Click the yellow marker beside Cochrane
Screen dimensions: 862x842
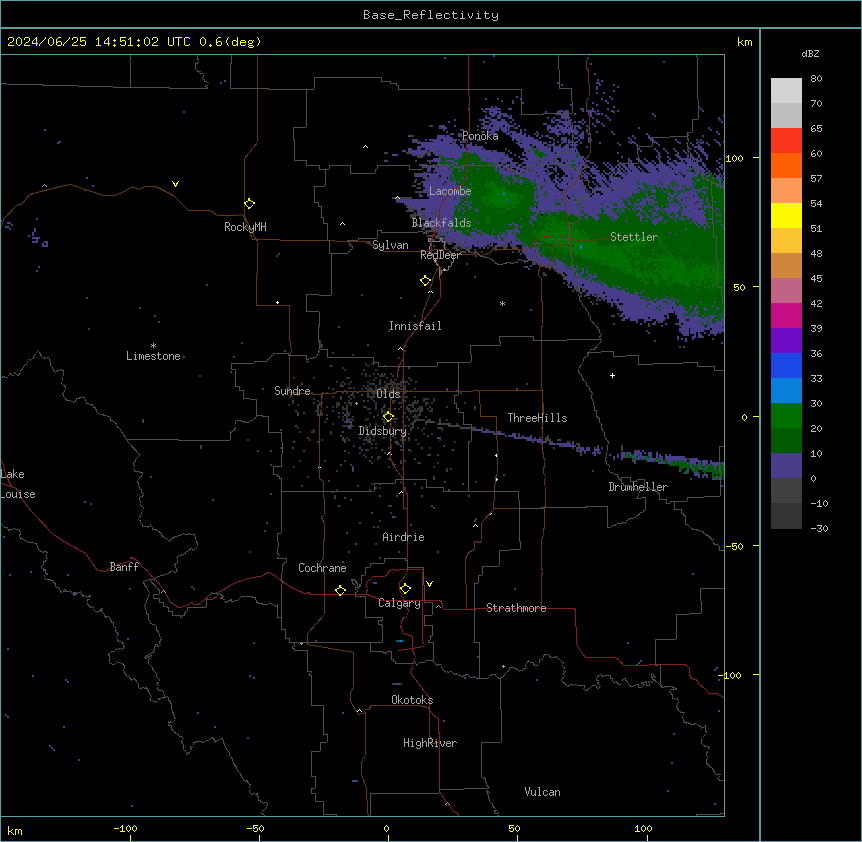point(340,590)
